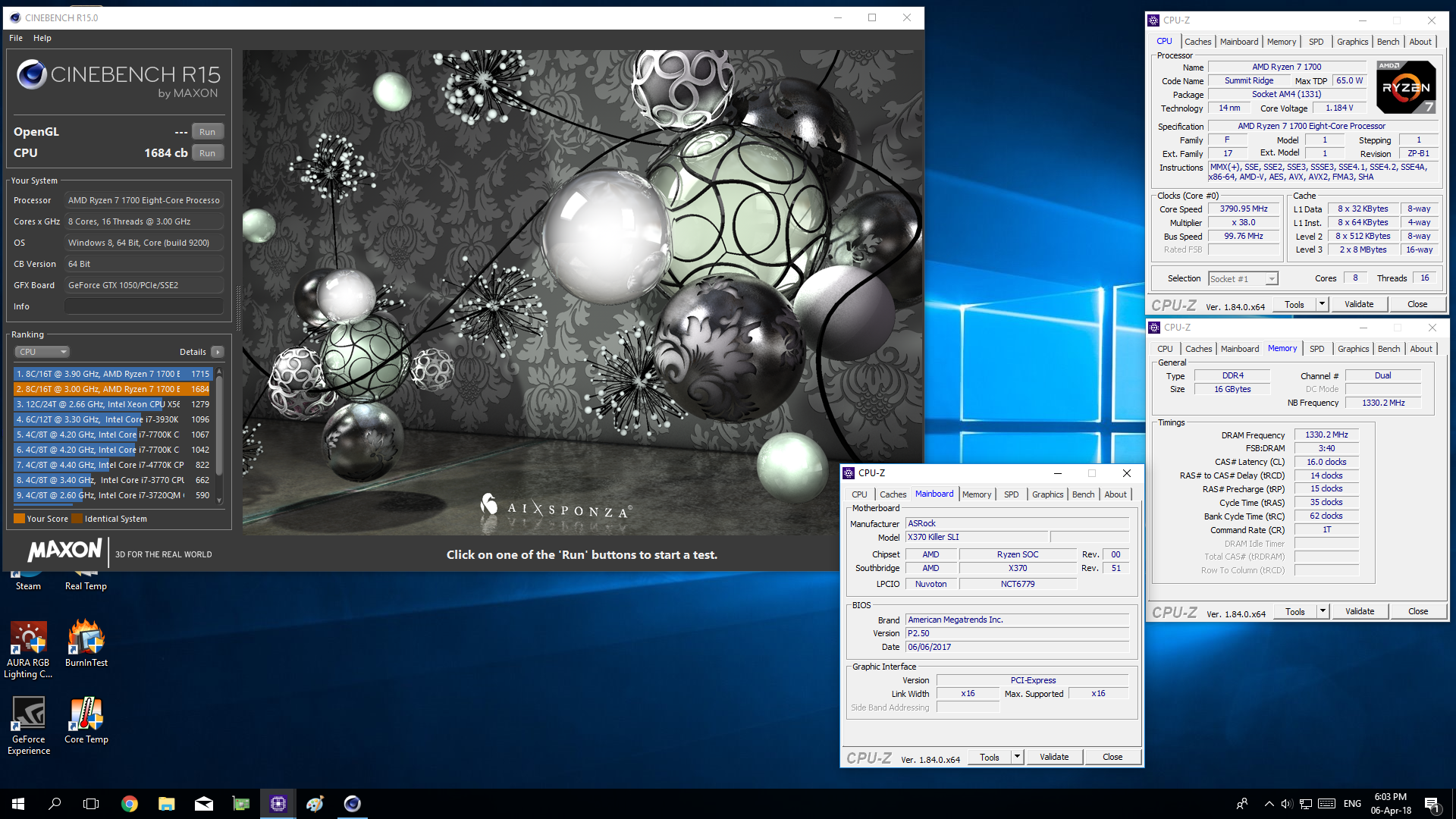1456x819 pixels.
Task: Open the People icon in system tray
Action: pyautogui.click(x=1242, y=804)
